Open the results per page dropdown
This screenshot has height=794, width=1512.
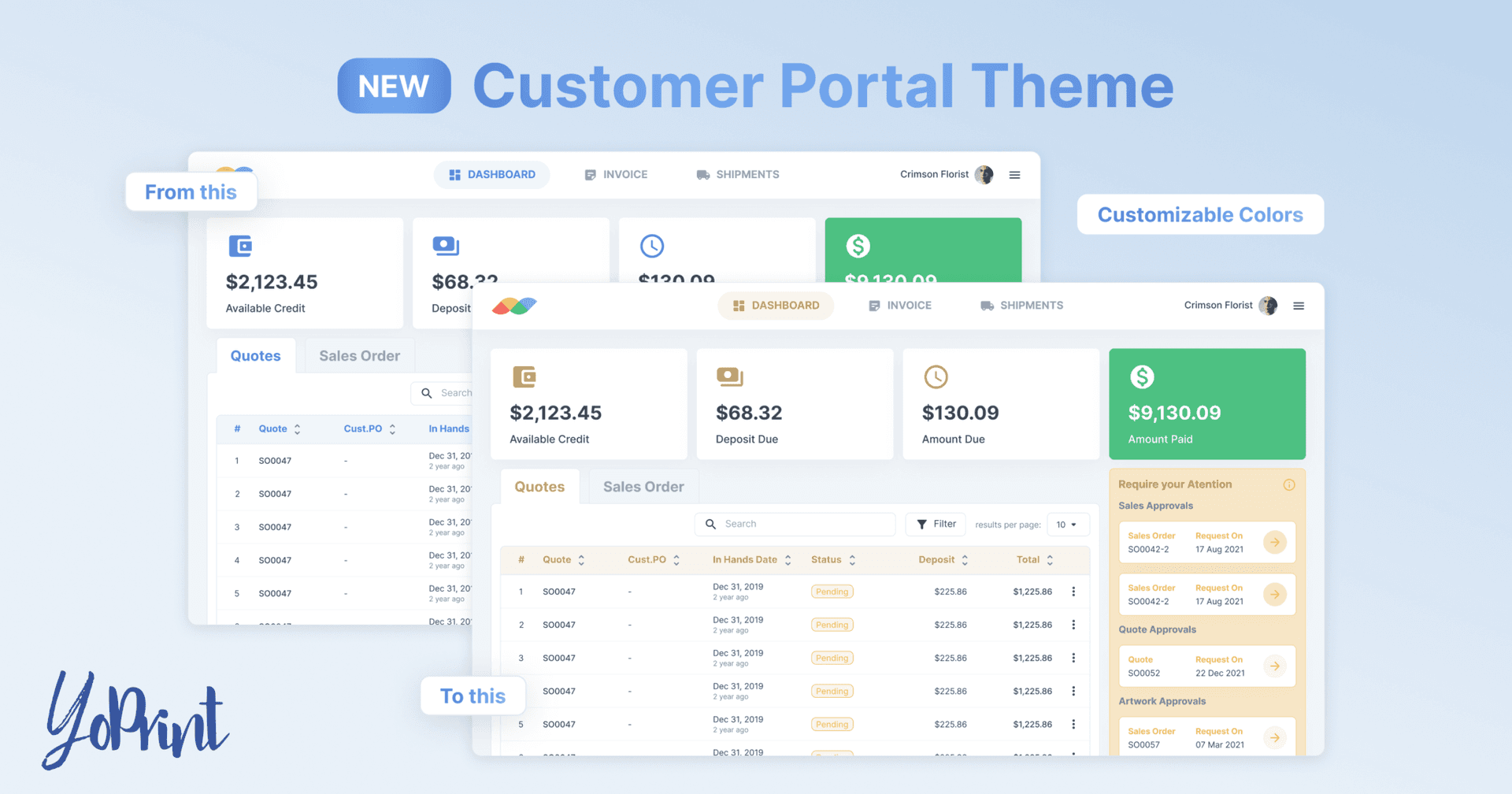tap(1068, 524)
